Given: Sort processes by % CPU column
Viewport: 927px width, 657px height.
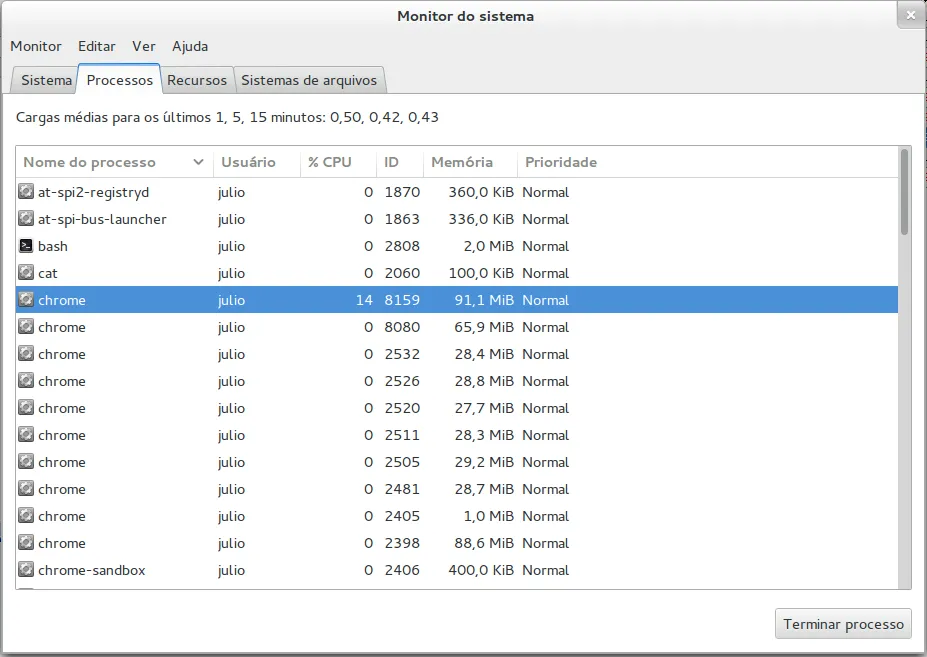Looking at the screenshot, I should [330, 162].
